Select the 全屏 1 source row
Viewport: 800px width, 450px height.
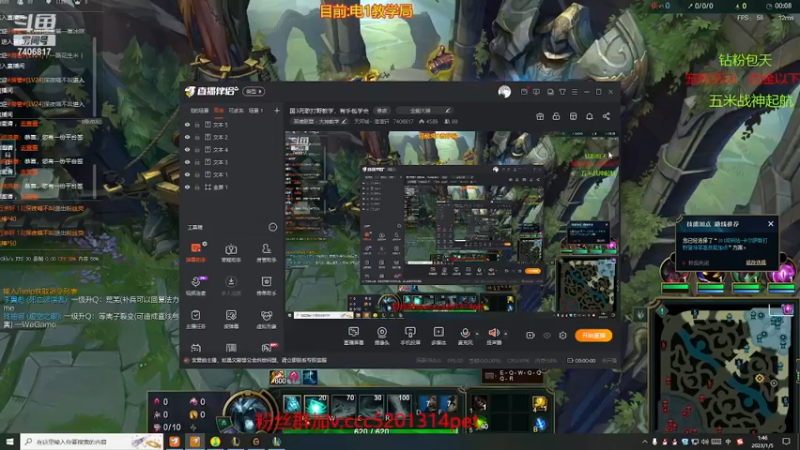pyautogui.click(x=231, y=187)
